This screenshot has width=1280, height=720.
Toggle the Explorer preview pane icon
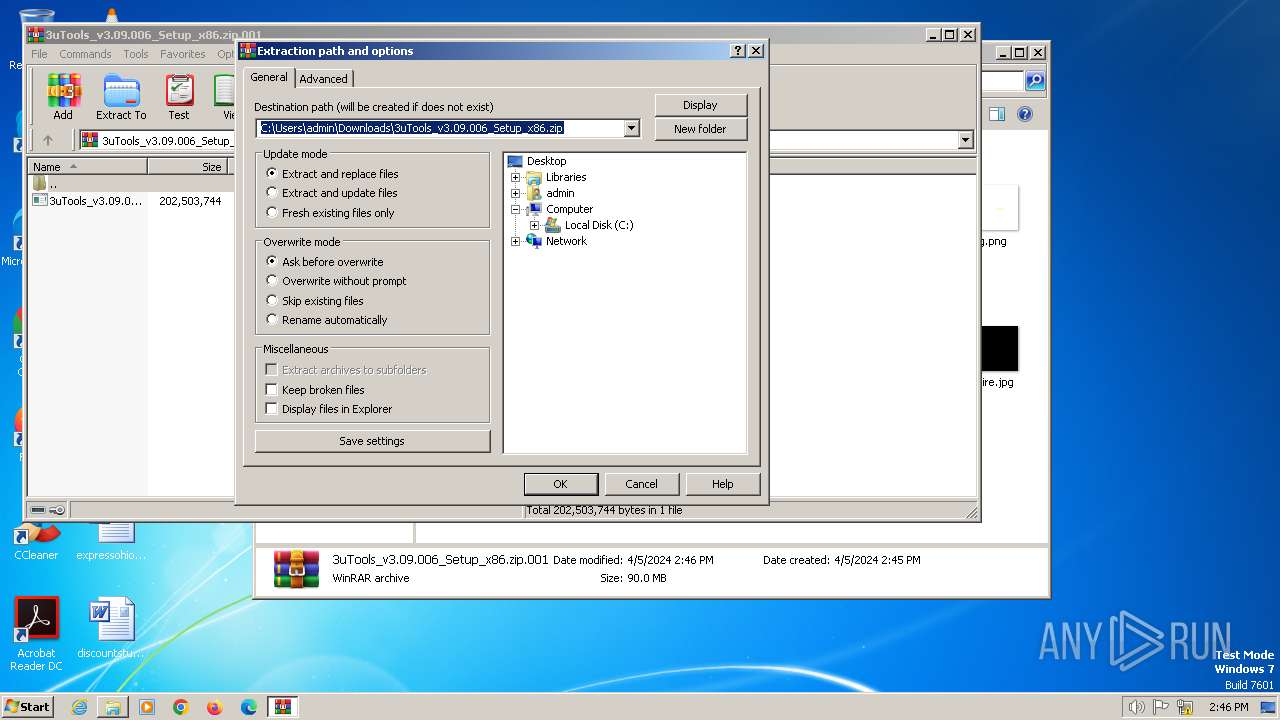click(x=996, y=114)
